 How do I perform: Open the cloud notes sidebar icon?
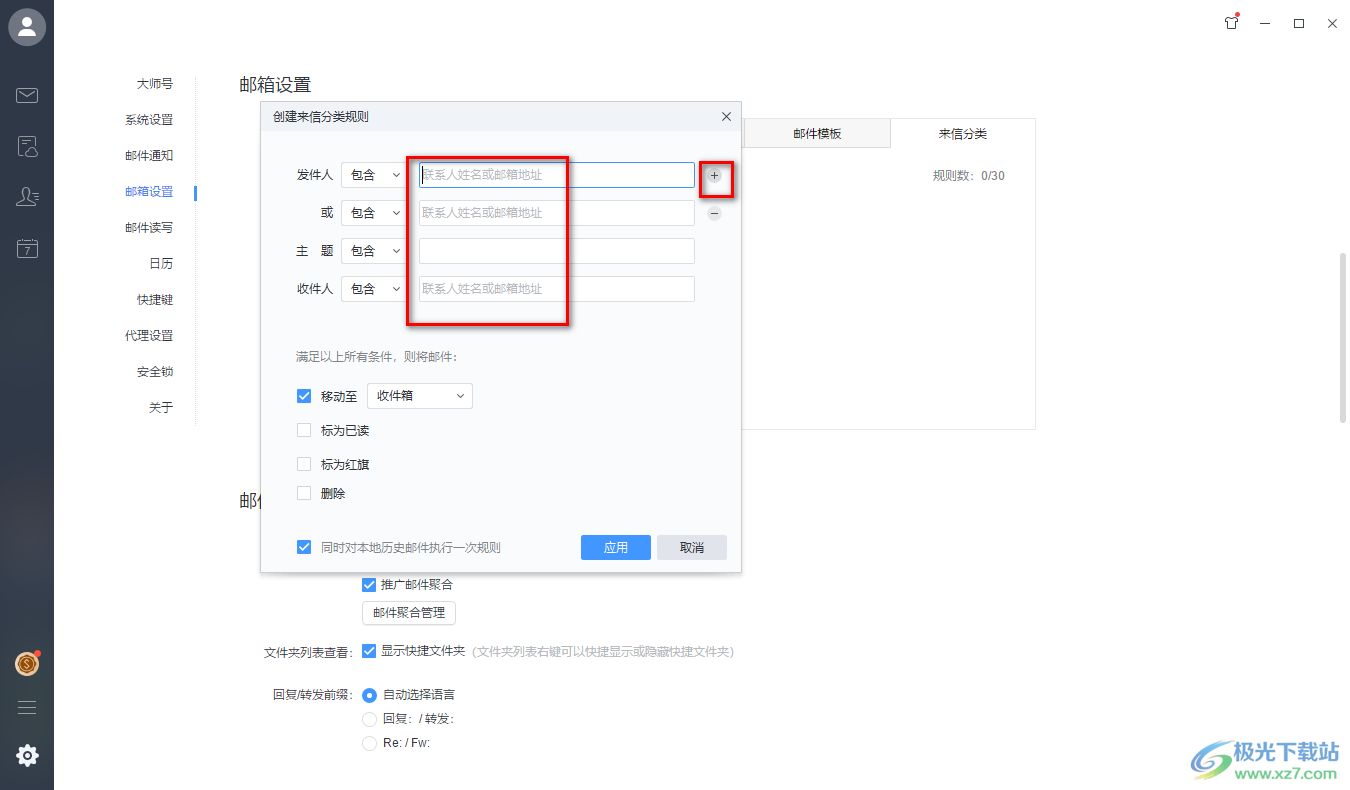(x=27, y=147)
